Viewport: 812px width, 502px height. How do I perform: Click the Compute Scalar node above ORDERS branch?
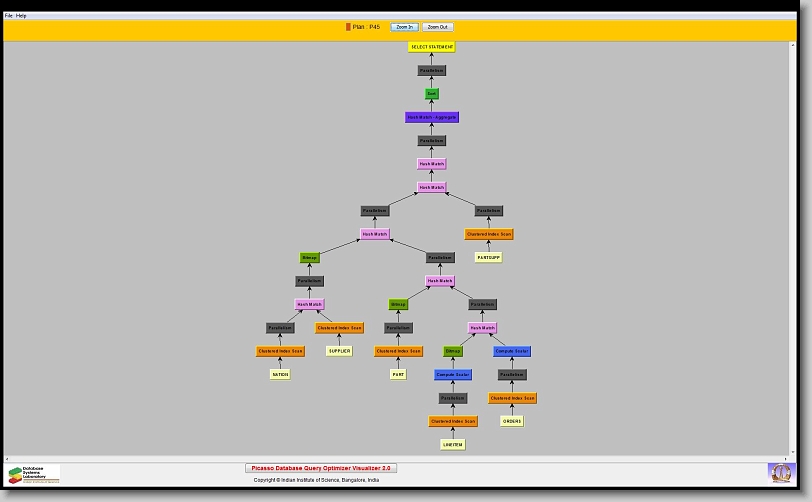click(x=512, y=351)
